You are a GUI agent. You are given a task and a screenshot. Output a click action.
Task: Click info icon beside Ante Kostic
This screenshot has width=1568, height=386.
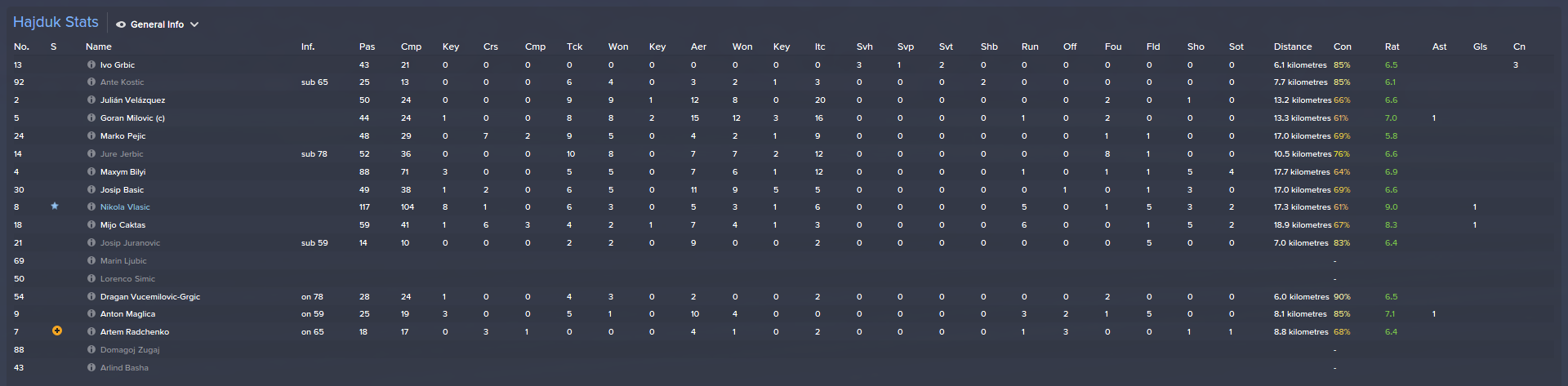[x=91, y=82]
